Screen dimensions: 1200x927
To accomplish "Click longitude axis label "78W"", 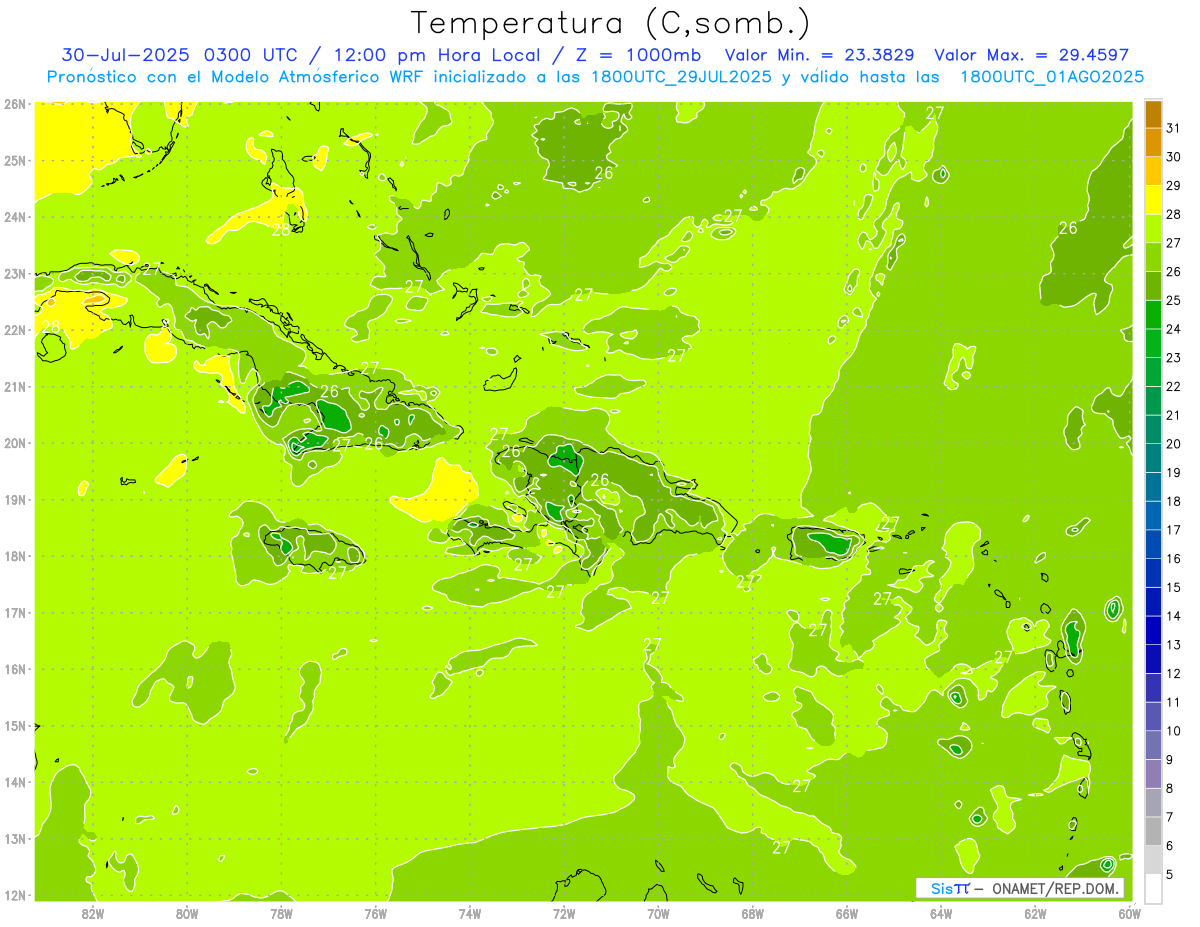I will [x=281, y=913].
